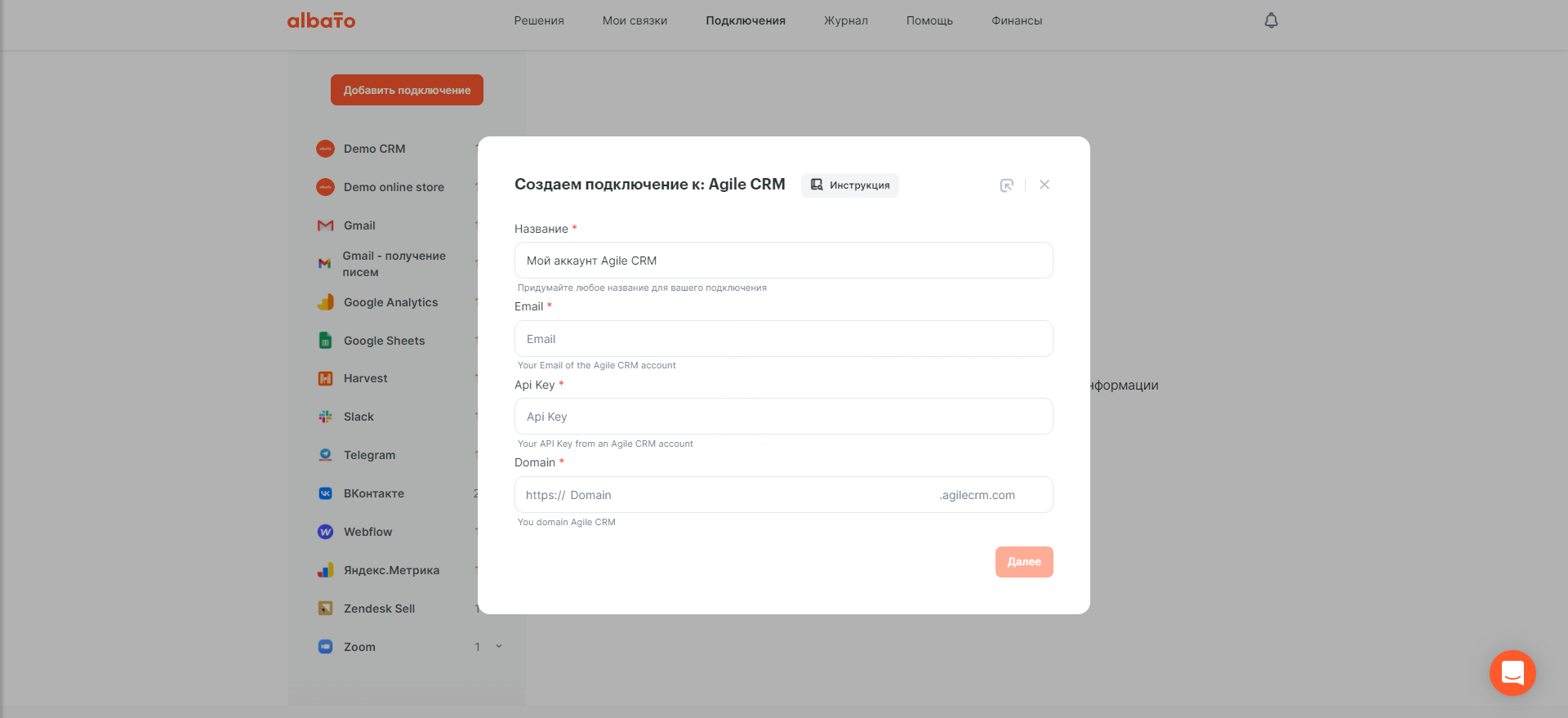The height and width of the screenshot is (718, 1568).
Task: Click the Яндекс.Метрика icon
Action: point(325,570)
